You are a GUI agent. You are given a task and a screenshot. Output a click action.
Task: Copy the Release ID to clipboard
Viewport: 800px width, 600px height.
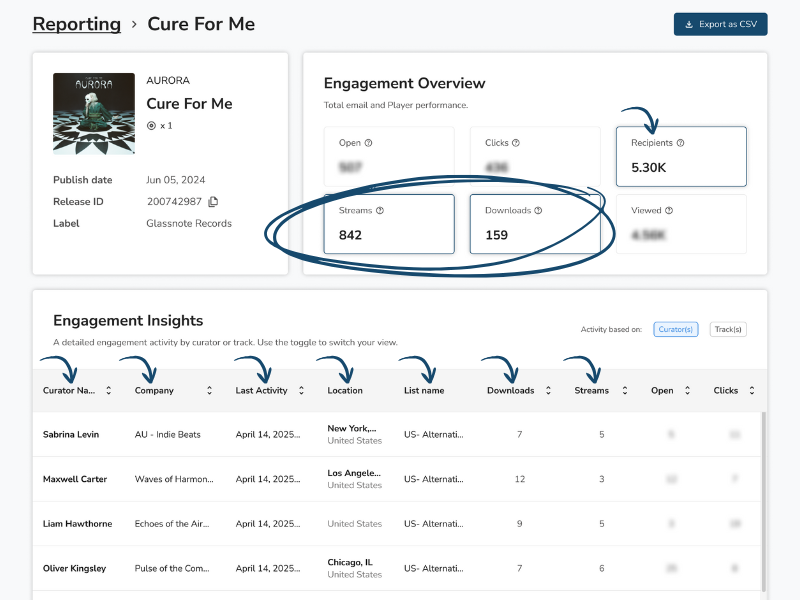pos(213,202)
